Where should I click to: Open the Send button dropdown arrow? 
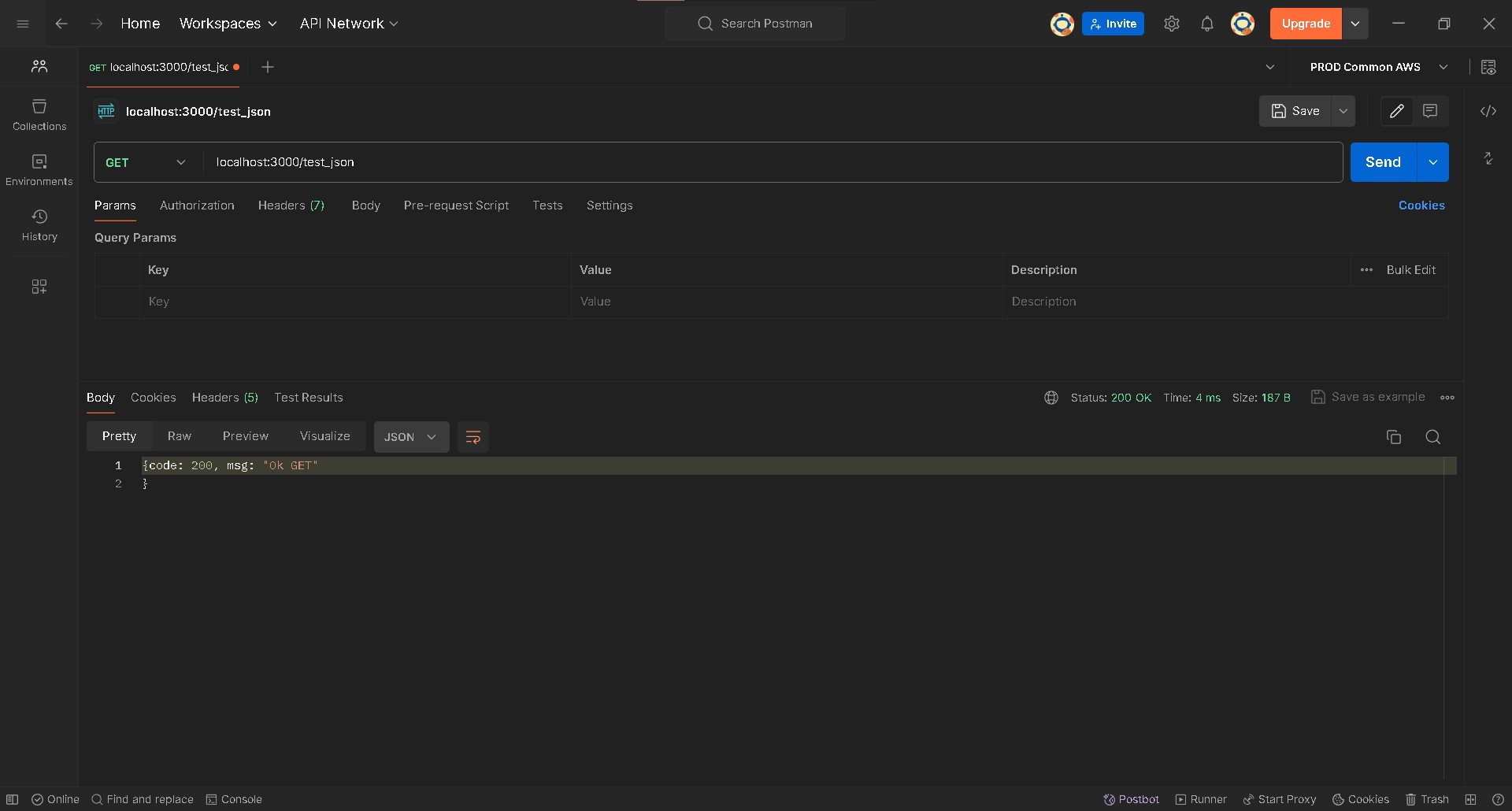coord(1432,162)
